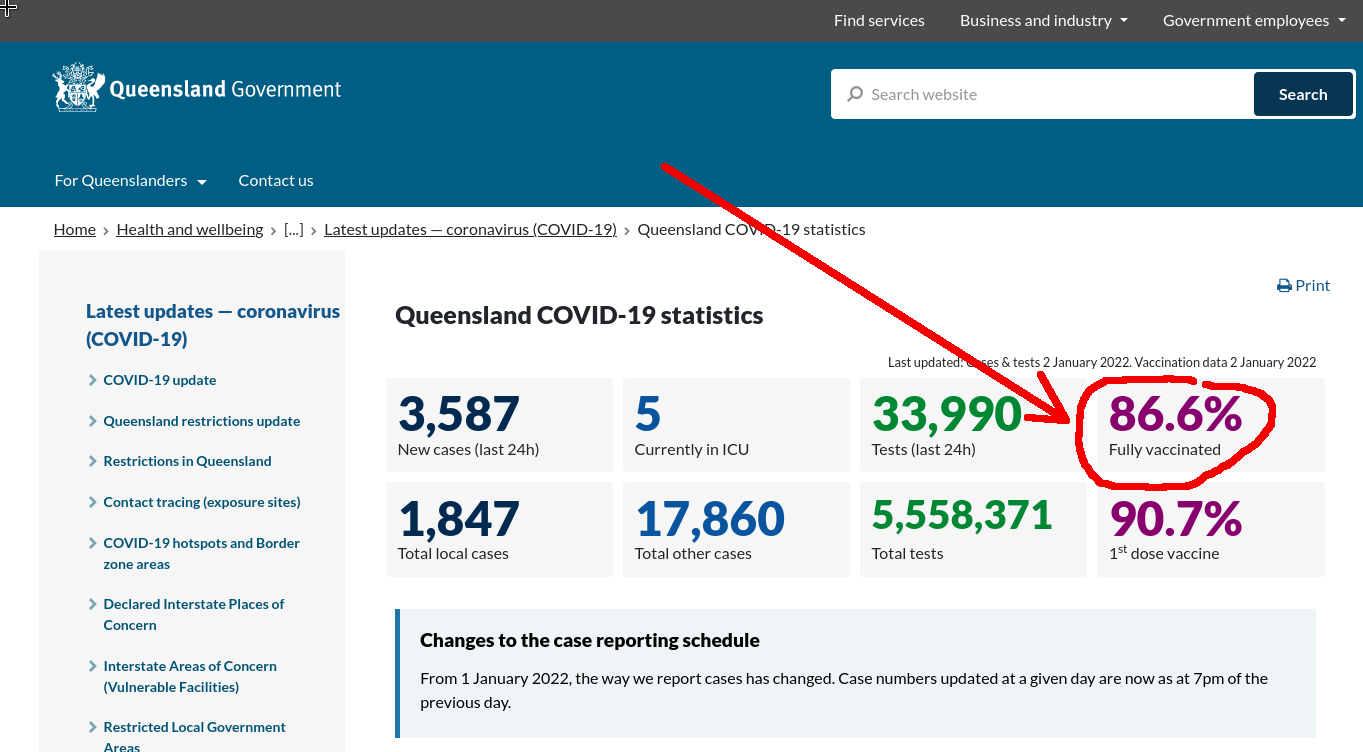Click the Queensland Government wordmark
The height and width of the screenshot is (752, 1363).
coord(225,89)
